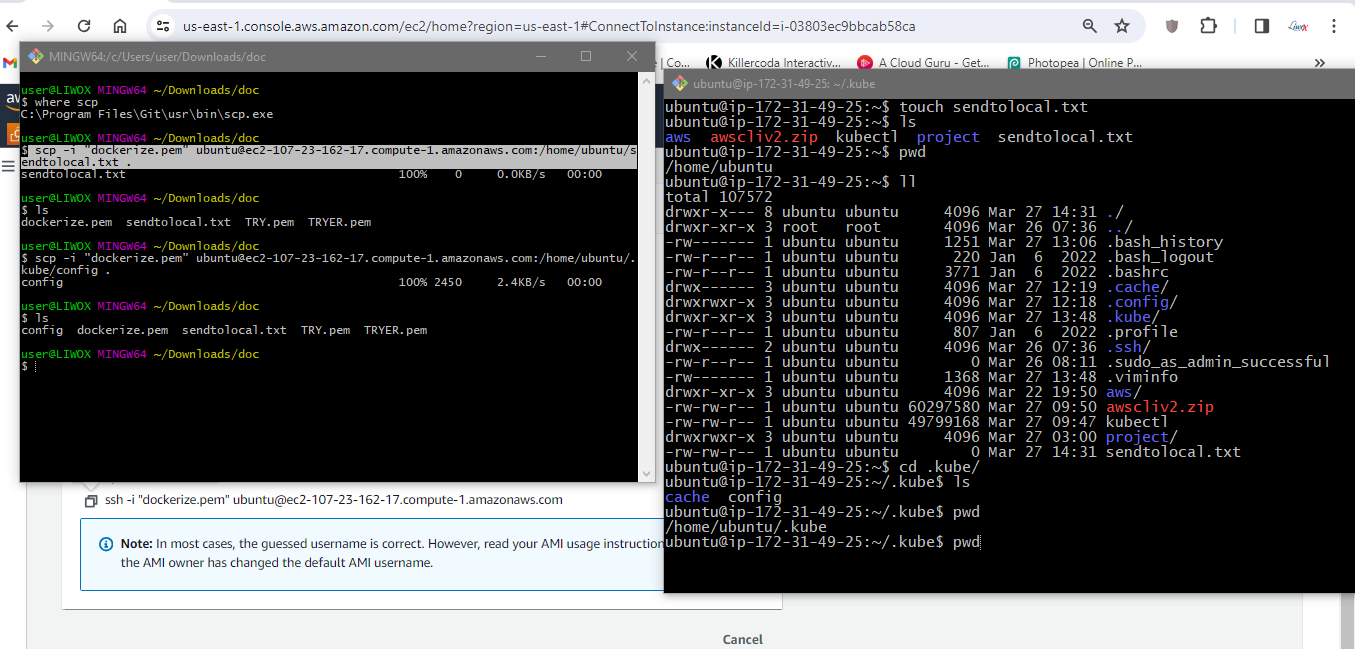
Task: Open the A Cloud Guru bookmark
Action: click(x=923, y=62)
